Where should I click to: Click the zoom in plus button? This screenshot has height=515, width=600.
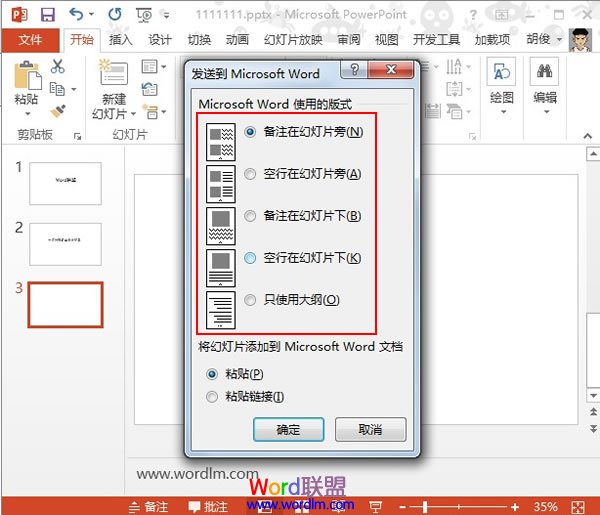click(515, 507)
